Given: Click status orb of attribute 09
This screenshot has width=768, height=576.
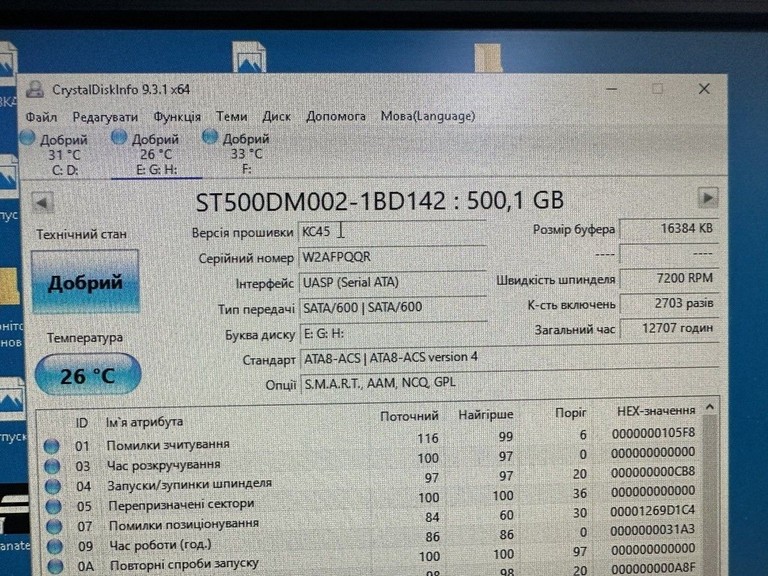Looking at the screenshot, I should (x=55, y=546).
